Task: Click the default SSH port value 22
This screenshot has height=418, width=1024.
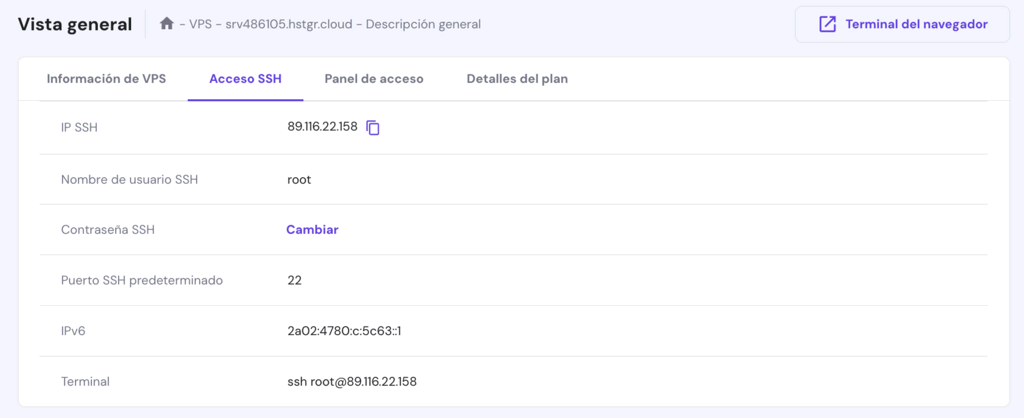Action: click(x=294, y=280)
